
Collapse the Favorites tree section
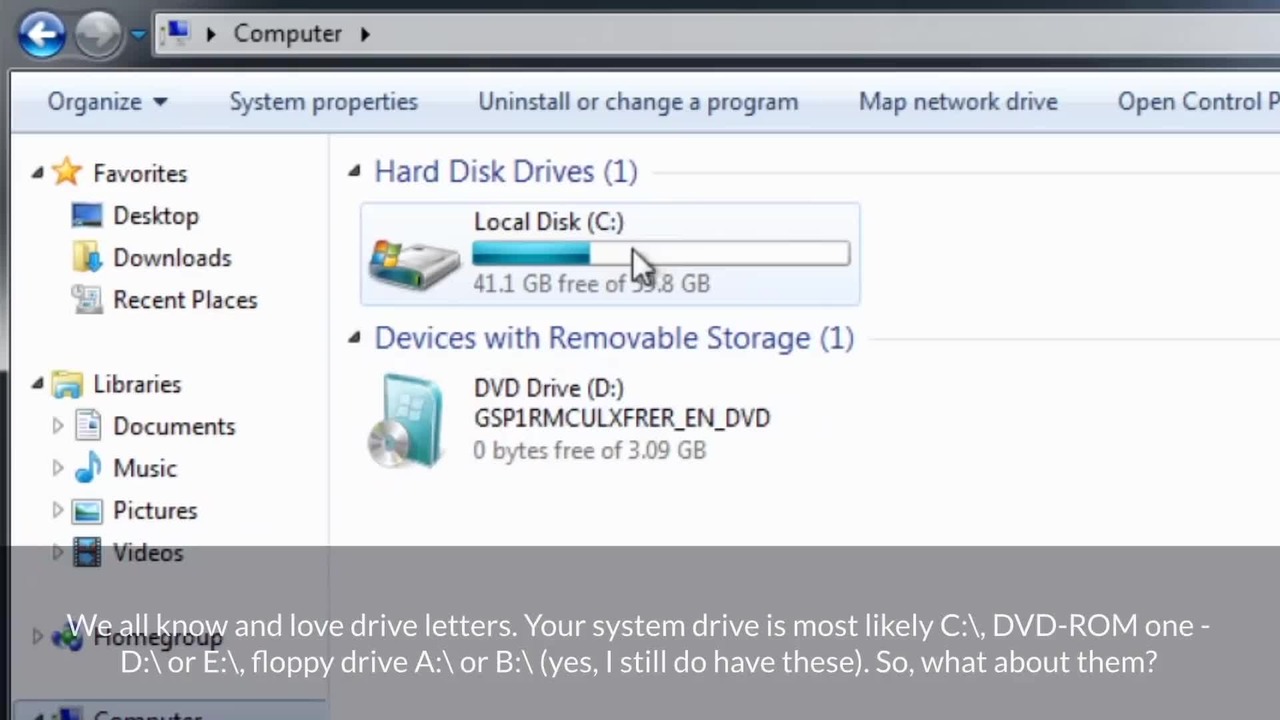point(37,173)
